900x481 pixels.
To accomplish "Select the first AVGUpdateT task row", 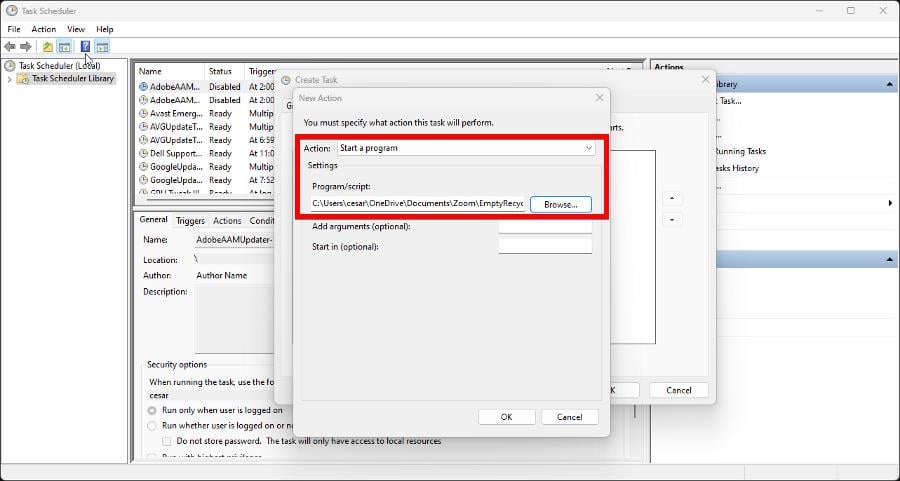I will tap(207, 127).
